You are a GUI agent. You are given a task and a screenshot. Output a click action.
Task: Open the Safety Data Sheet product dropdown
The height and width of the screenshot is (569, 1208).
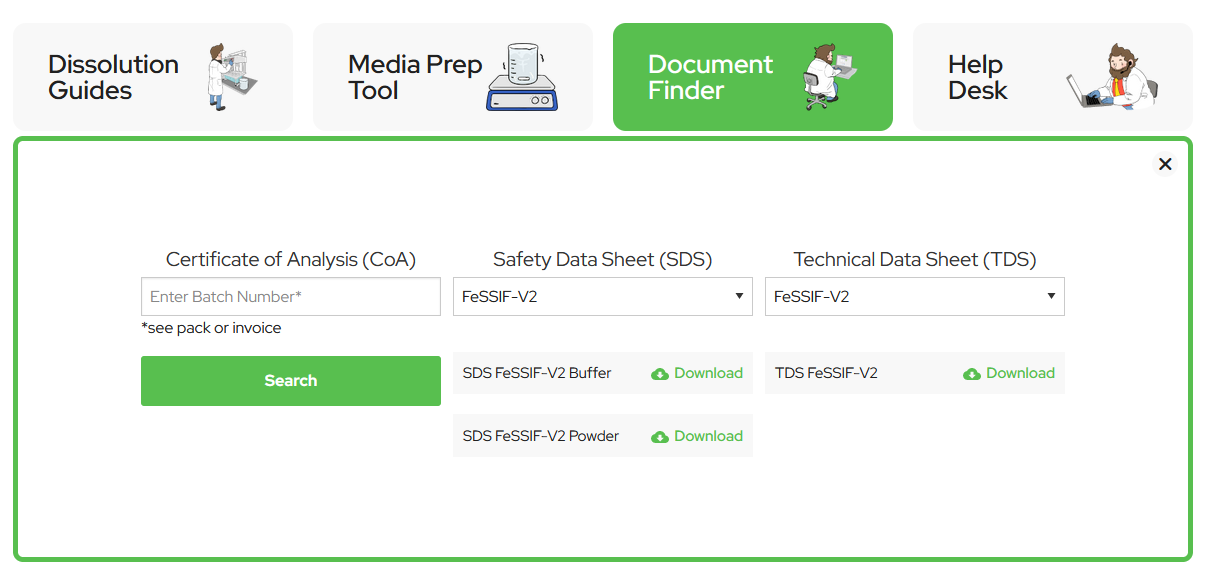(602, 297)
